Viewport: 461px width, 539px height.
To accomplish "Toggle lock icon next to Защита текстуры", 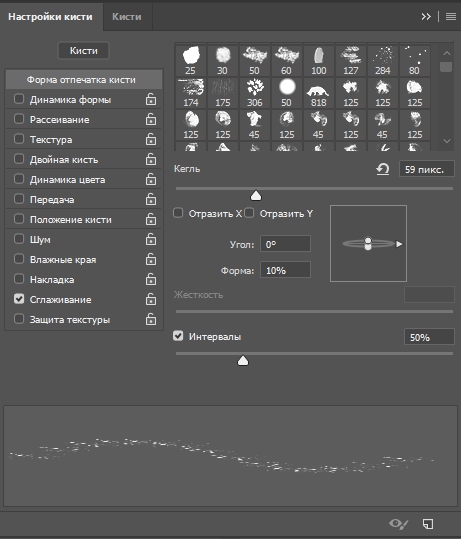I will (x=151, y=319).
